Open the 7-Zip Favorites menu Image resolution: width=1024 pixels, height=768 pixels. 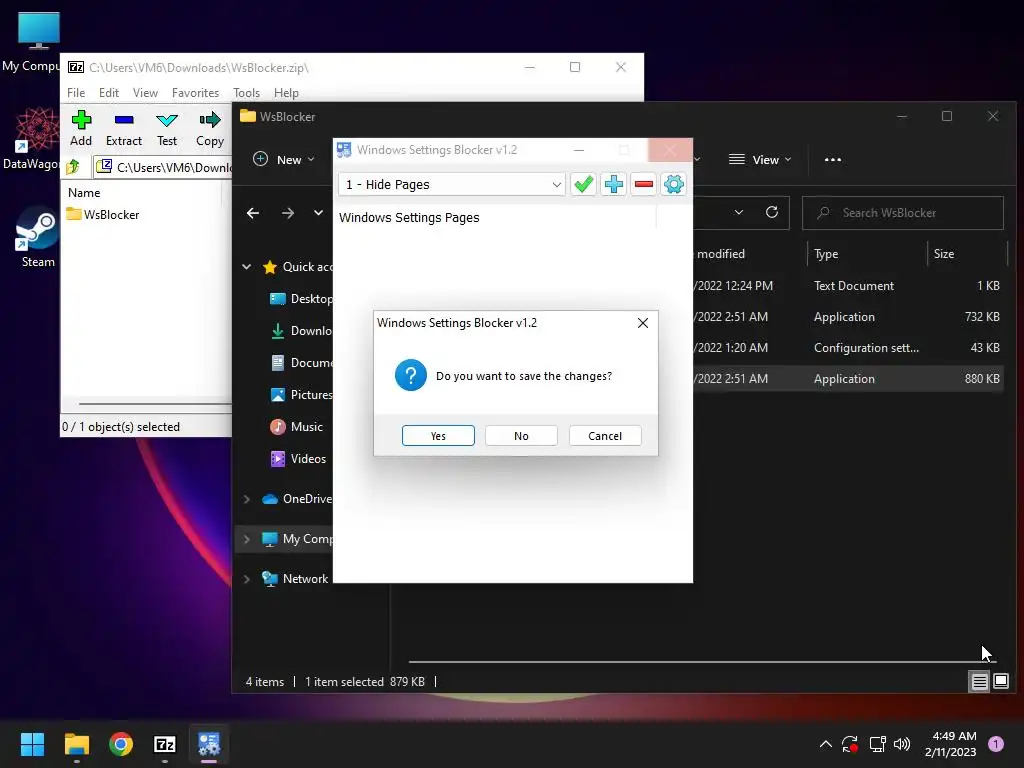[195, 93]
